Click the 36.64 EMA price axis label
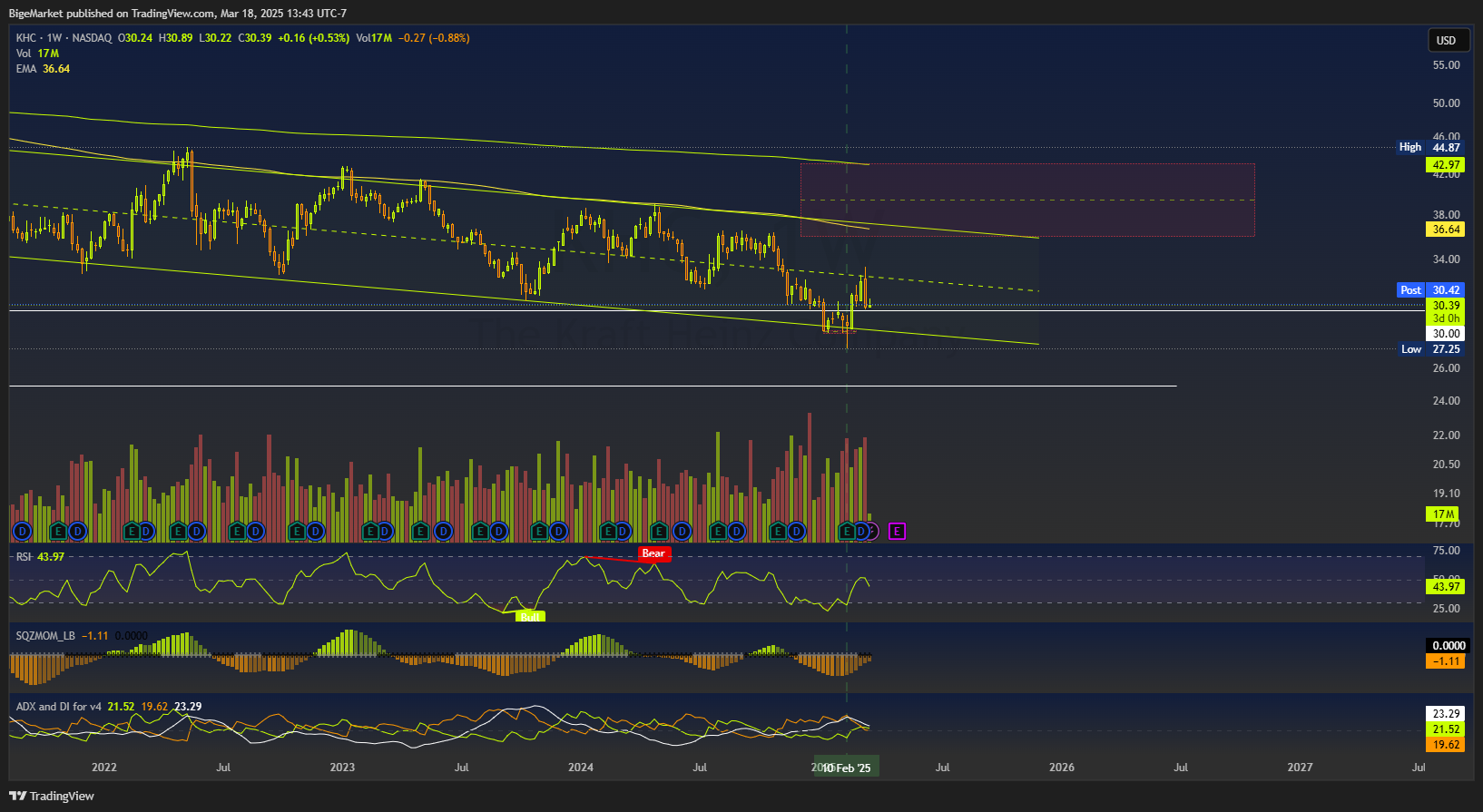This screenshot has width=1483, height=812. [1446, 230]
